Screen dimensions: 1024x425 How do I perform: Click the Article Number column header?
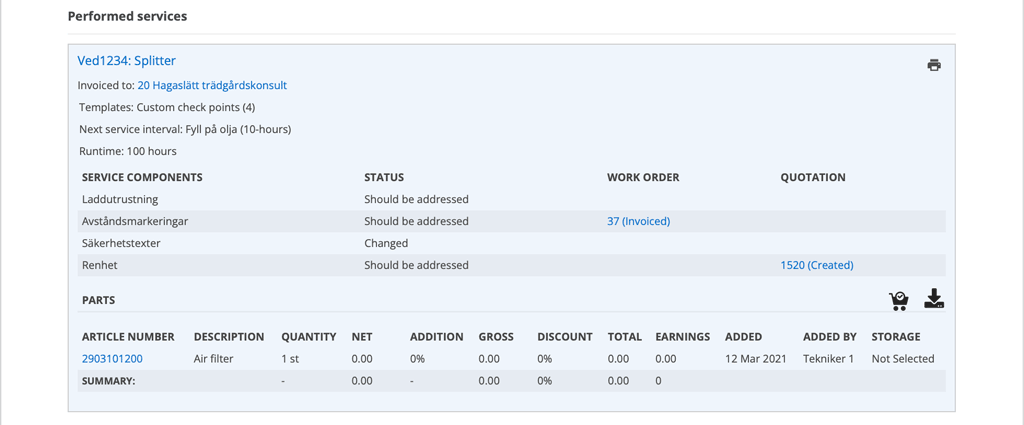(128, 337)
